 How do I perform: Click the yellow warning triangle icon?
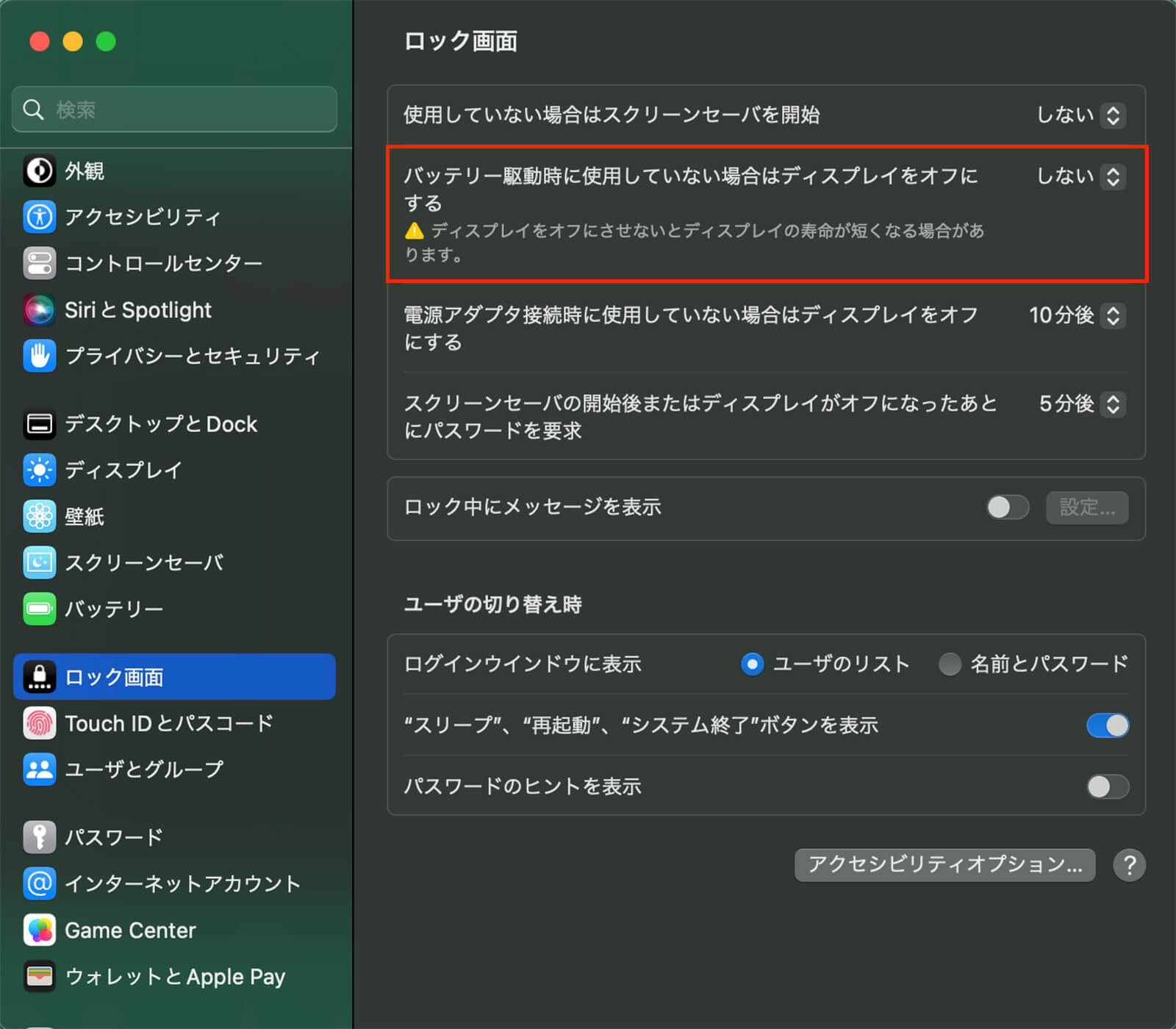(x=415, y=231)
